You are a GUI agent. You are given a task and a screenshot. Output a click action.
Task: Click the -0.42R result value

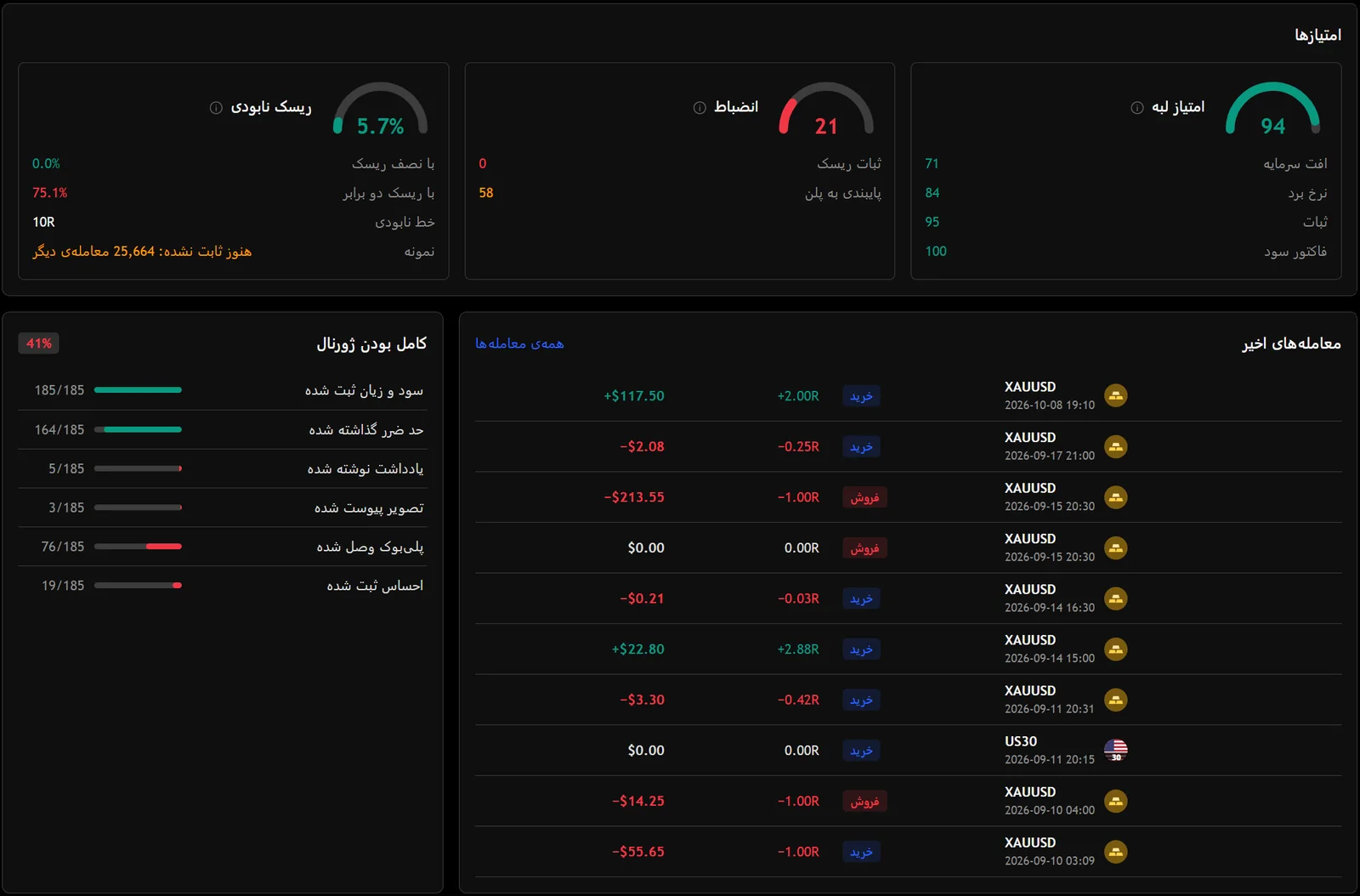(x=798, y=700)
